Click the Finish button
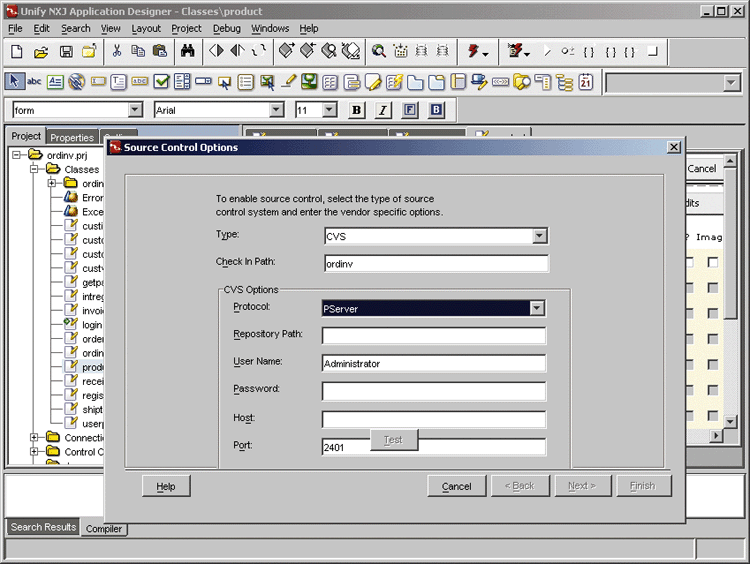This screenshot has height=564, width=750. pos(643,486)
